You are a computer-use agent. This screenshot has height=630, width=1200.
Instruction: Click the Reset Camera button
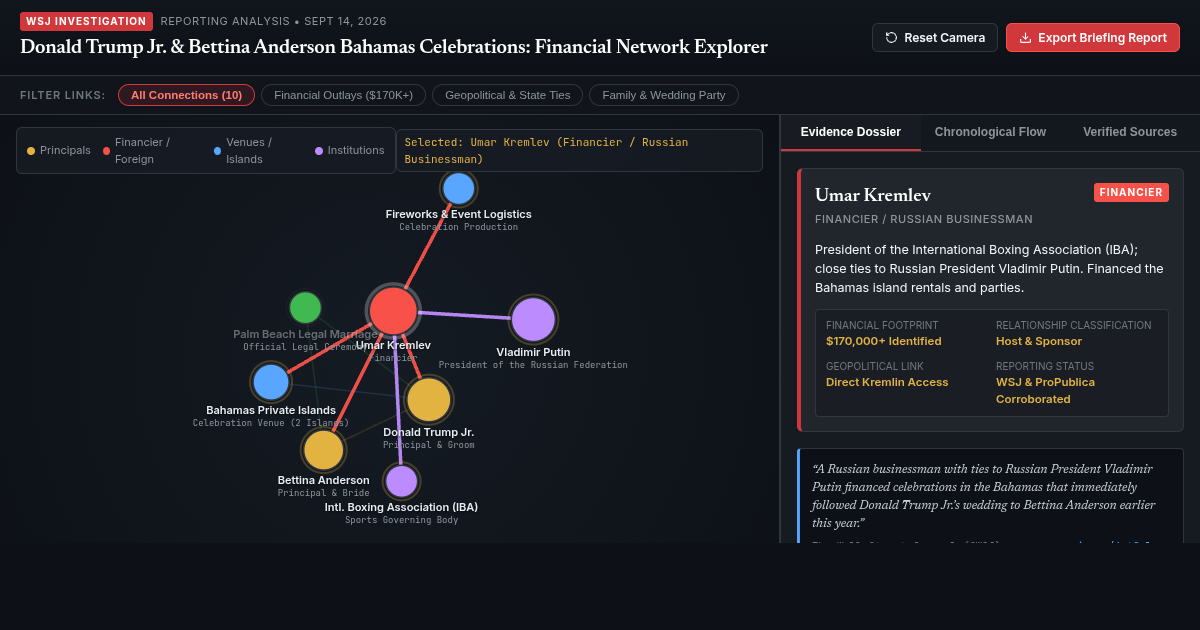coord(935,38)
